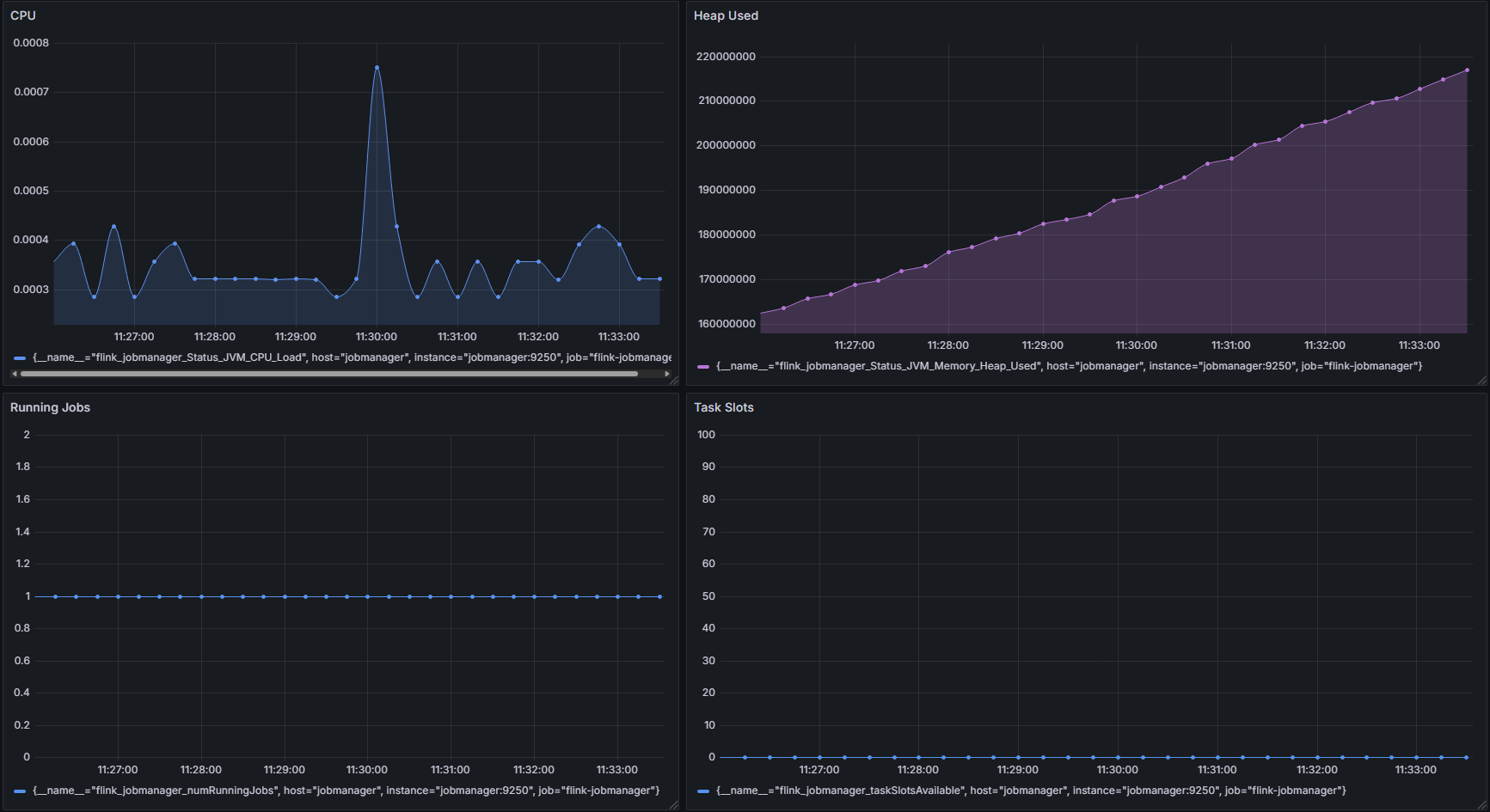Click the Running Jobs legend series color swatch
The image size is (1490, 812).
click(x=20, y=791)
